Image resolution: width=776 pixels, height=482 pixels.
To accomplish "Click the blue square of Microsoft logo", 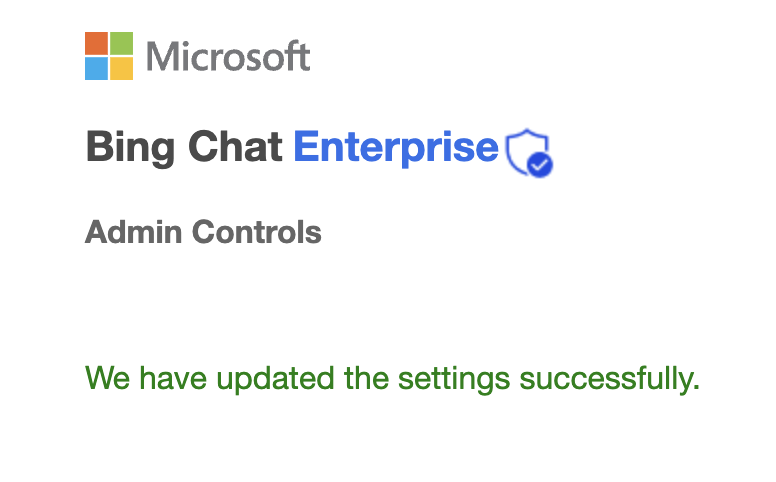I will (97, 68).
